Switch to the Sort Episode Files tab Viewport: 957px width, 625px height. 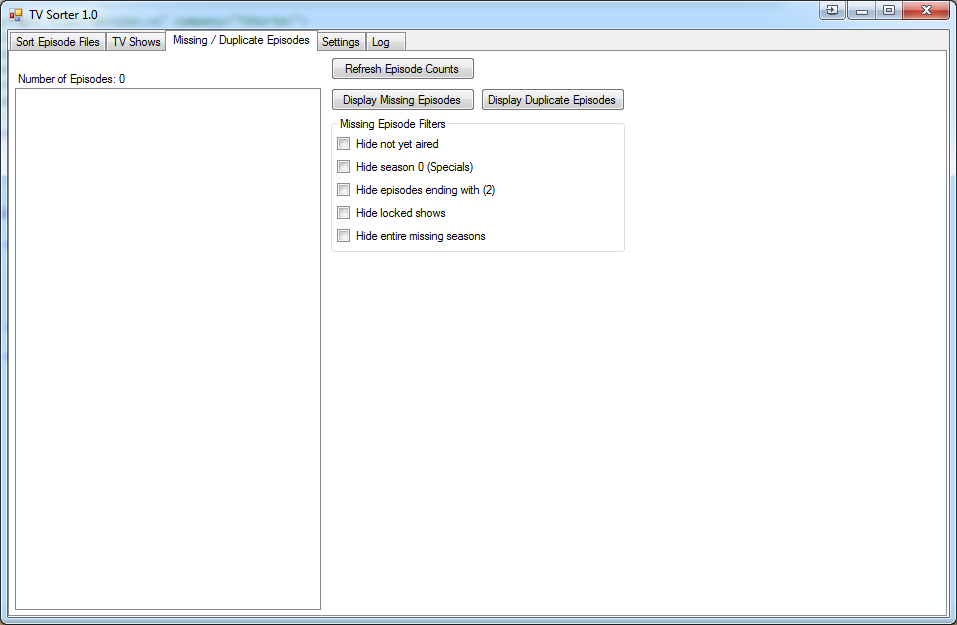pyautogui.click(x=57, y=41)
